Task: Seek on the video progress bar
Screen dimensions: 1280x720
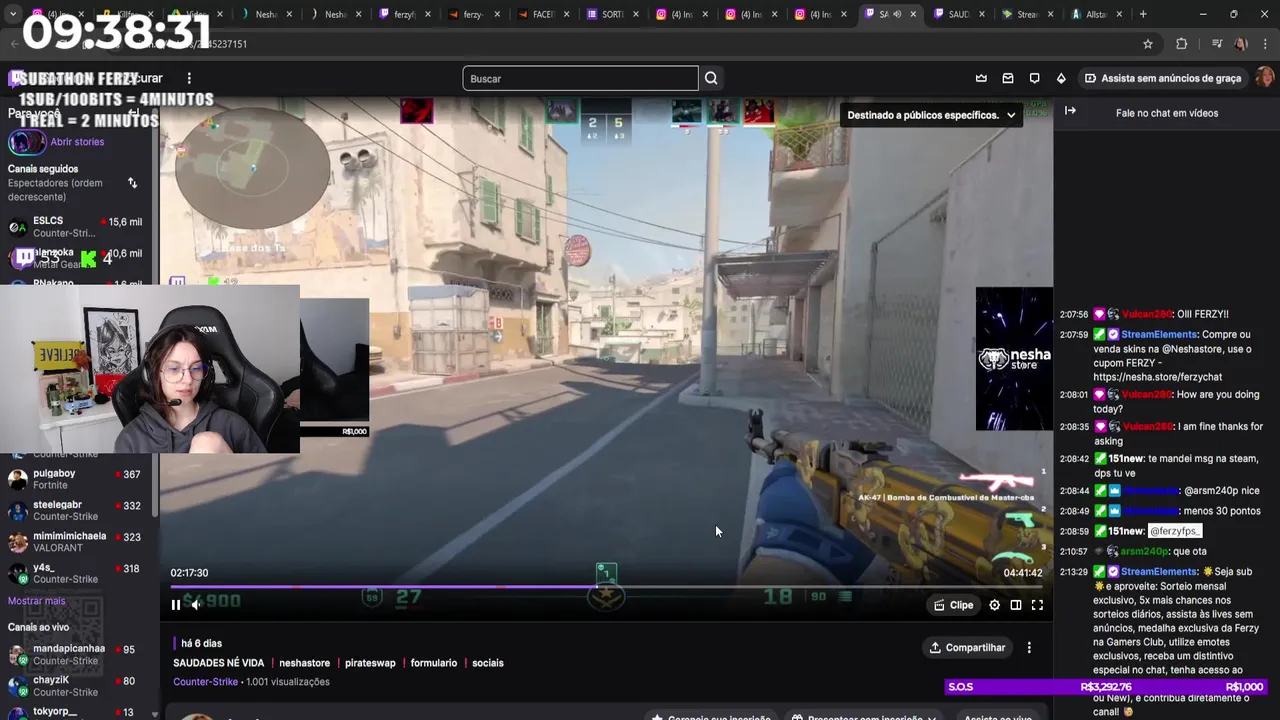Action: 606,587
